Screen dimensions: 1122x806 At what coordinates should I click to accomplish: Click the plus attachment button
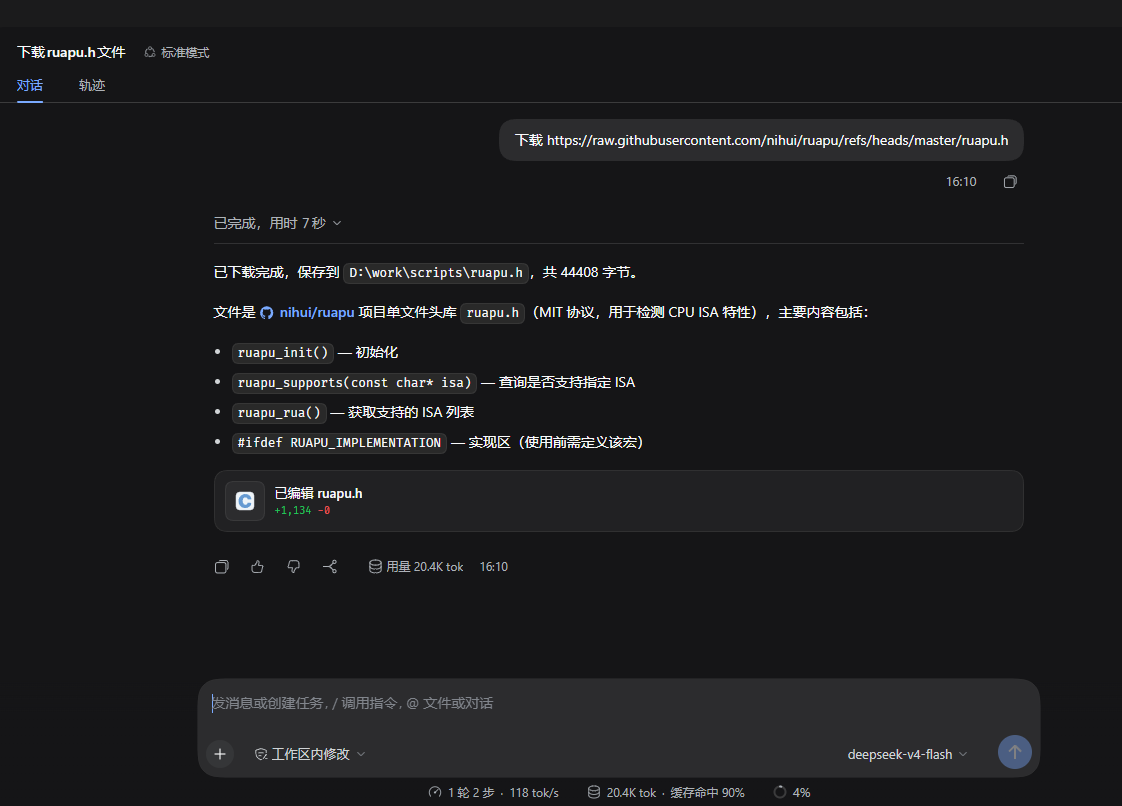click(x=220, y=754)
